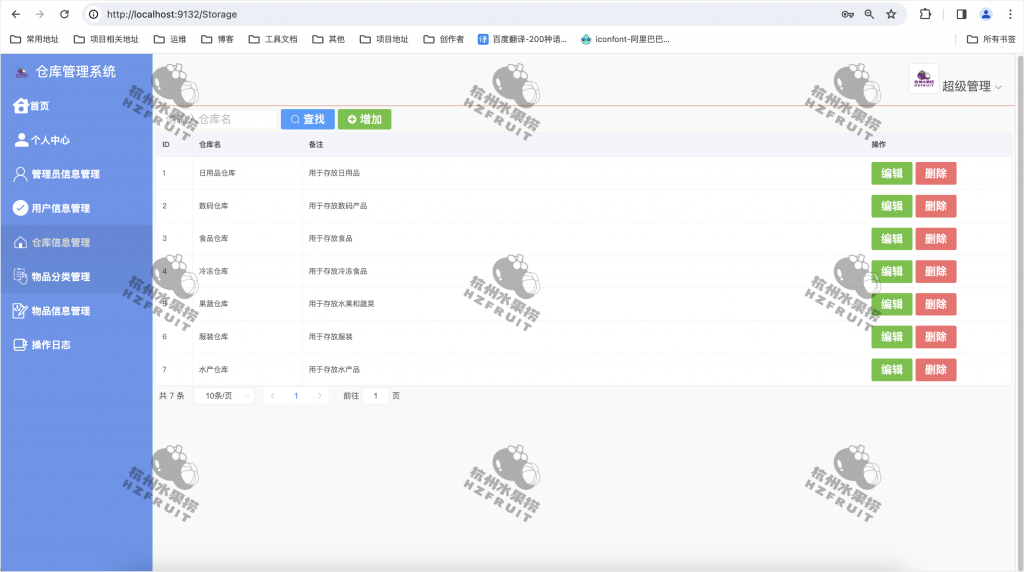Open the 博客 bookmark folder
Image resolution: width=1024 pixels, height=572 pixels.
click(x=217, y=39)
